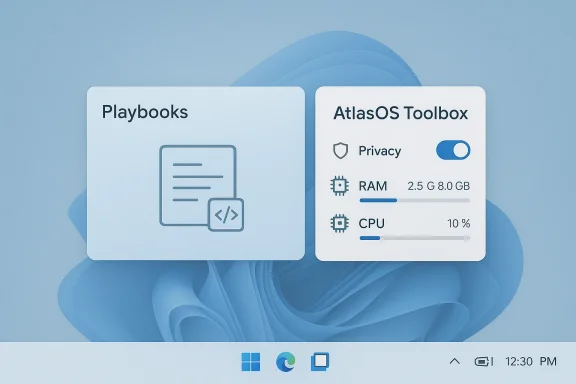Click the RAM usage progress bar

415,200
